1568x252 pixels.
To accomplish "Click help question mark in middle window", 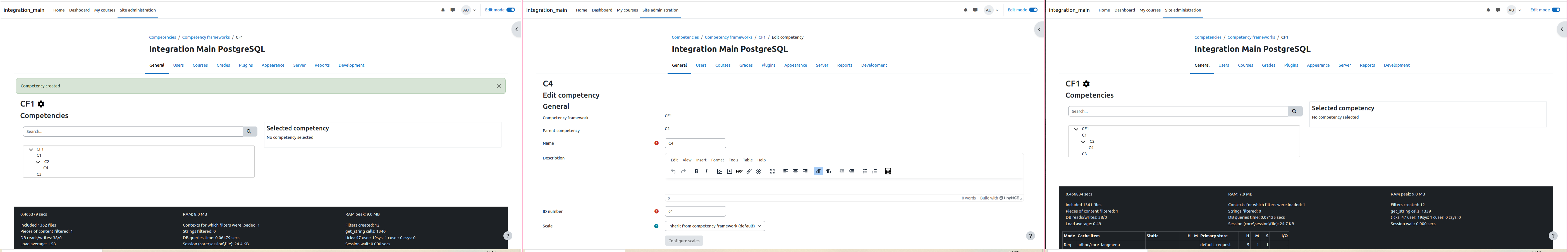I will pyautogui.click(x=1031, y=236).
